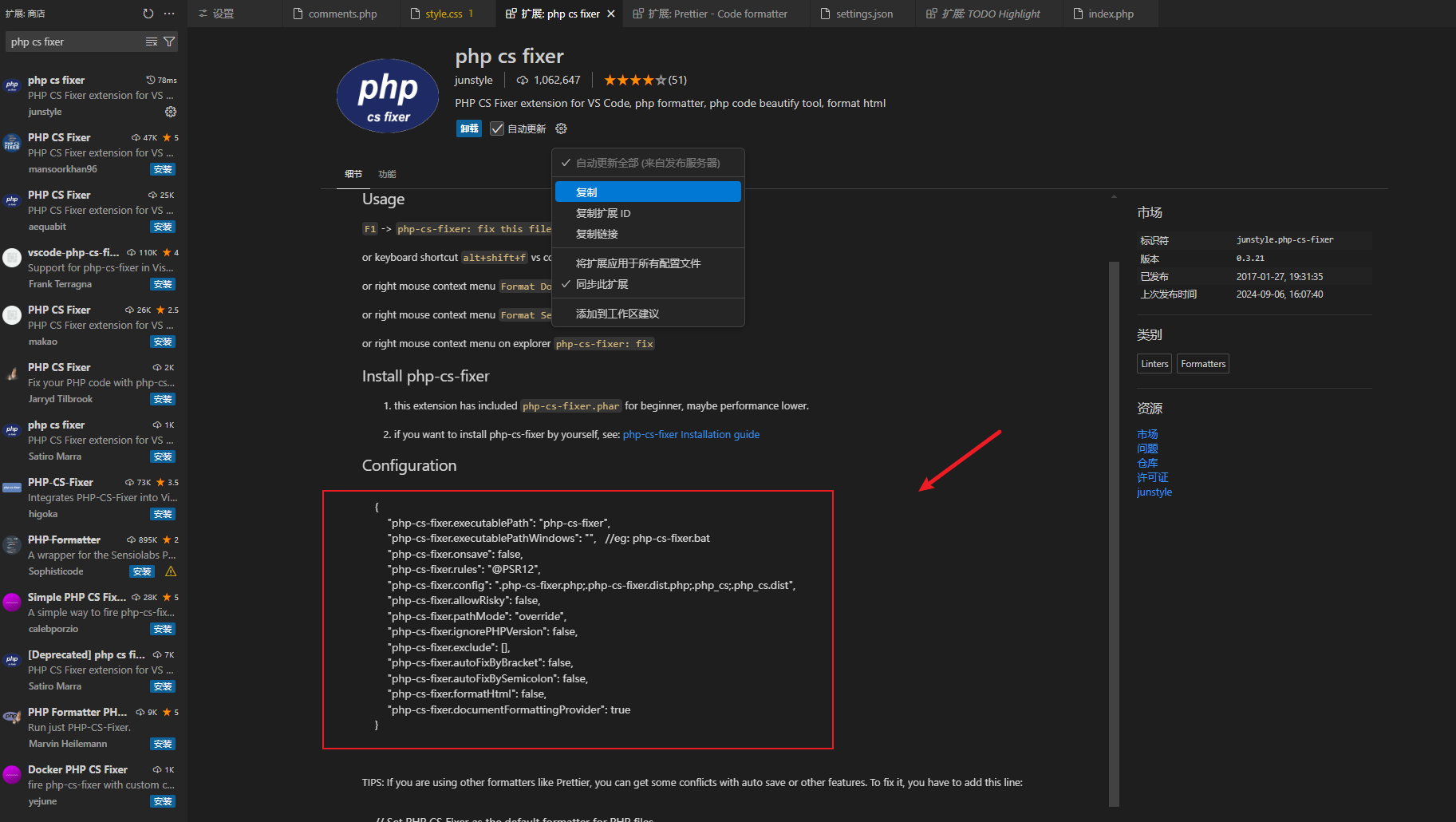Open the php-cs-fixer Installation guide link
The height and width of the screenshot is (822, 1456).
pyautogui.click(x=691, y=434)
